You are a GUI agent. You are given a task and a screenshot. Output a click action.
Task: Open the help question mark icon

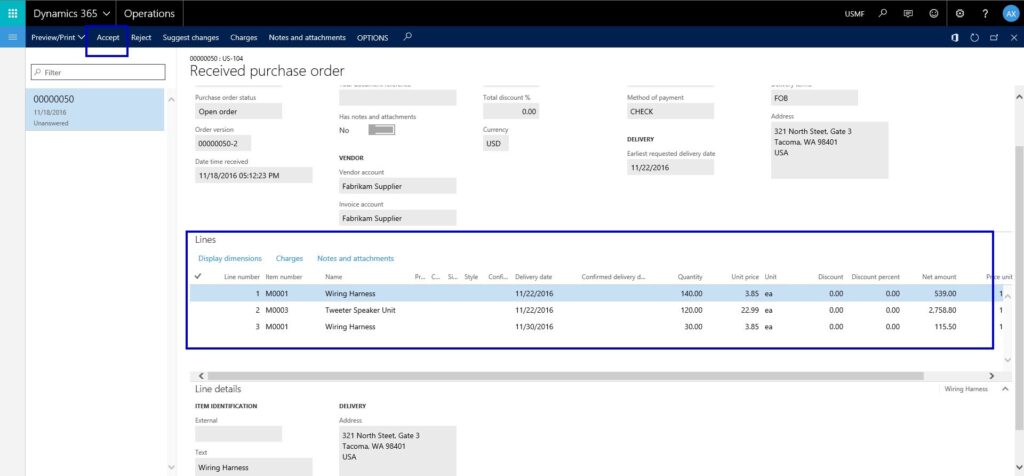985,13
